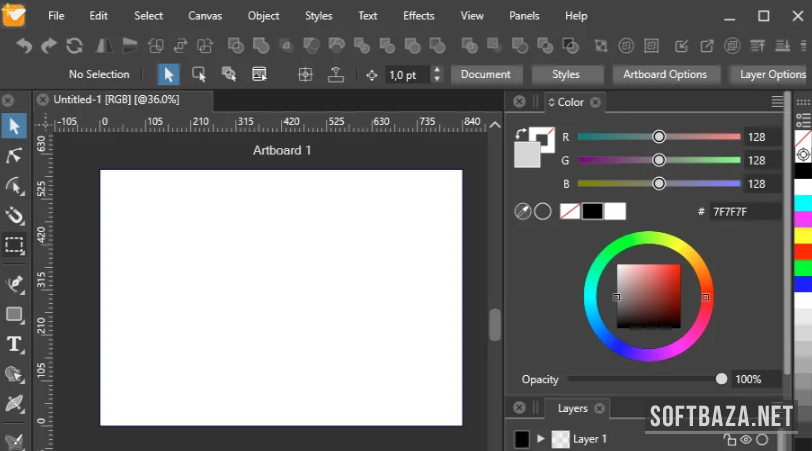Click the Undo arrow icon
This screenshot has height=451, width=812.
[x=24, y=46]
